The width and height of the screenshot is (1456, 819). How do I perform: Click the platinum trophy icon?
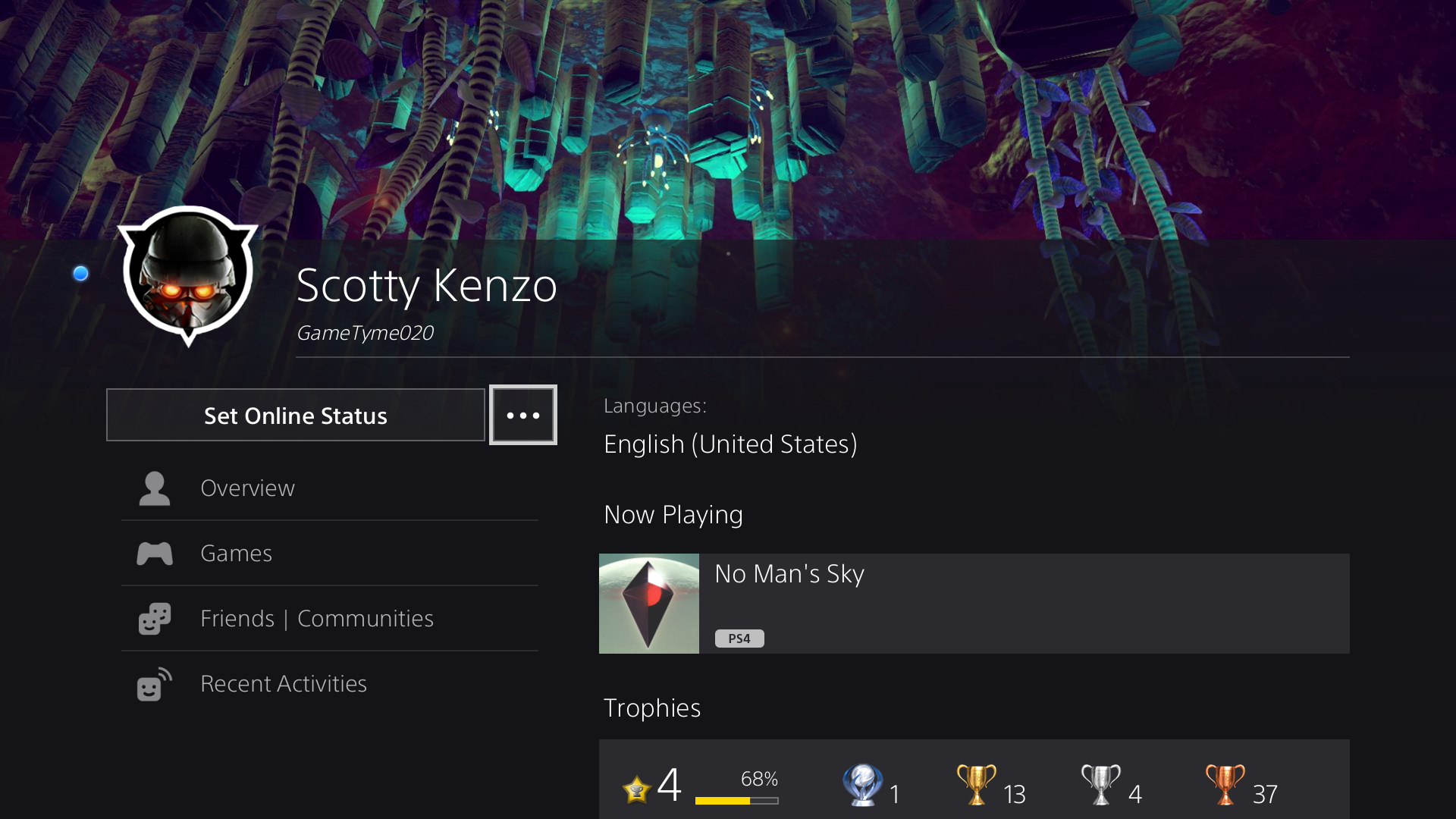tap(862, 785)
